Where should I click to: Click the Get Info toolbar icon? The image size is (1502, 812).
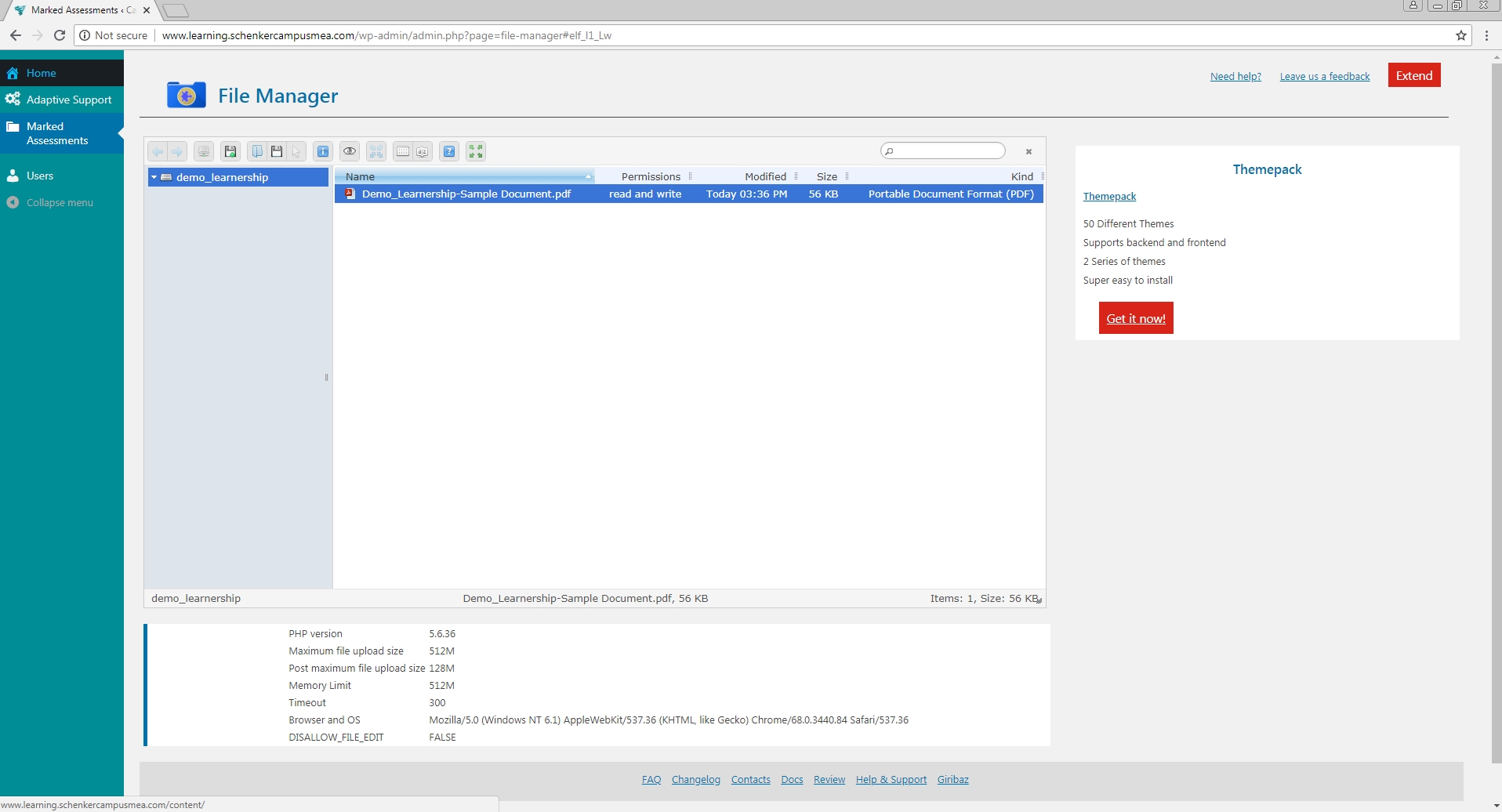[322, 151]
